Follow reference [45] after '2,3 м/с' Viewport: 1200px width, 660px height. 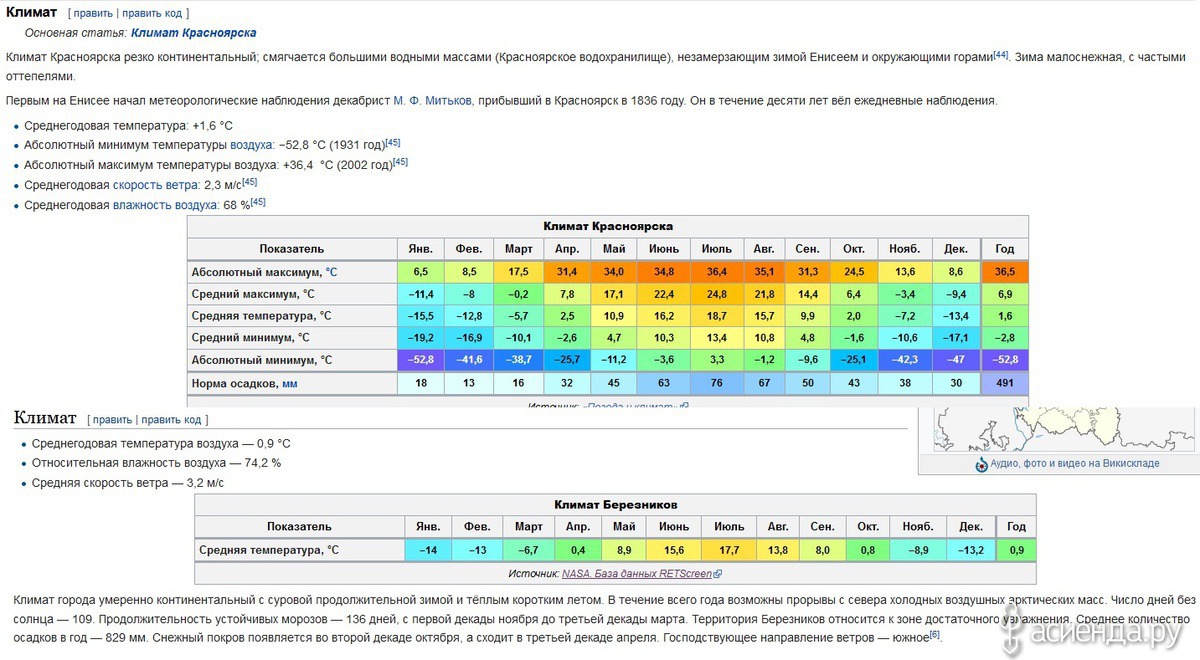pyautogui.click(x=249, y=182)
